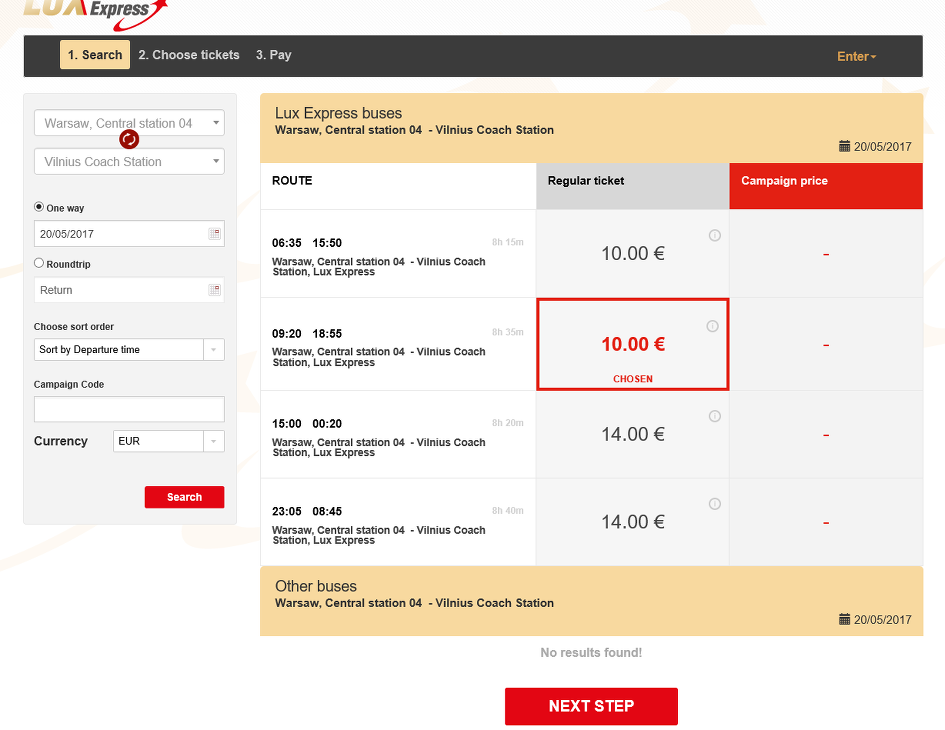This screenshot has height=730, width=945.
Task: Click the Lux Express buses heading
Action: pos(339,113)
